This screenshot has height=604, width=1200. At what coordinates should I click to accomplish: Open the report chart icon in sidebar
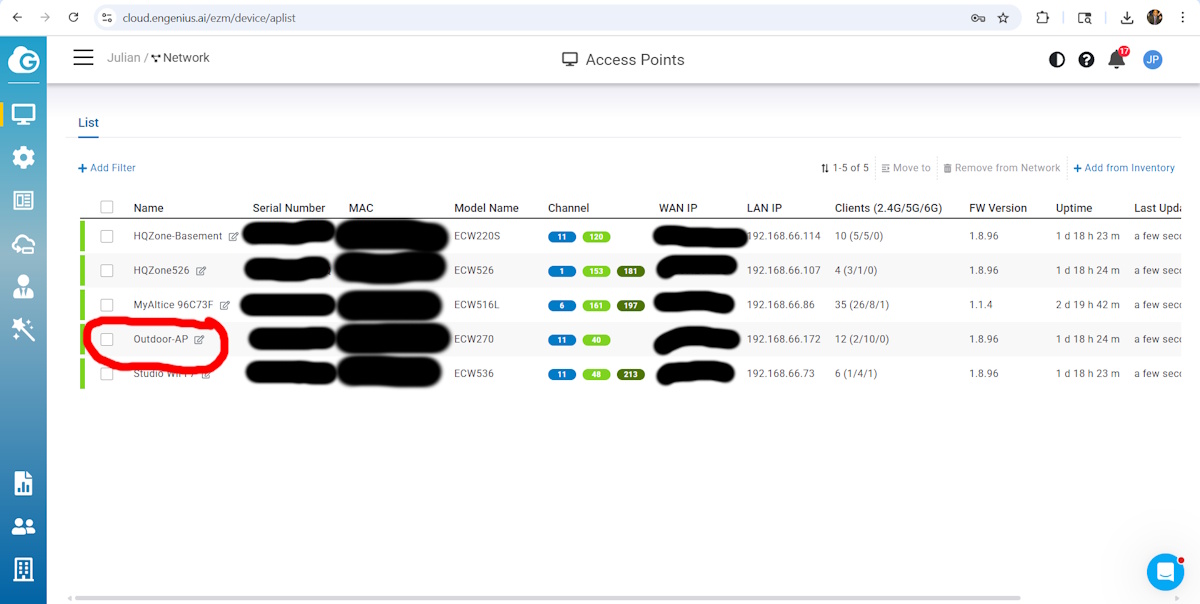tap(23, 483)
